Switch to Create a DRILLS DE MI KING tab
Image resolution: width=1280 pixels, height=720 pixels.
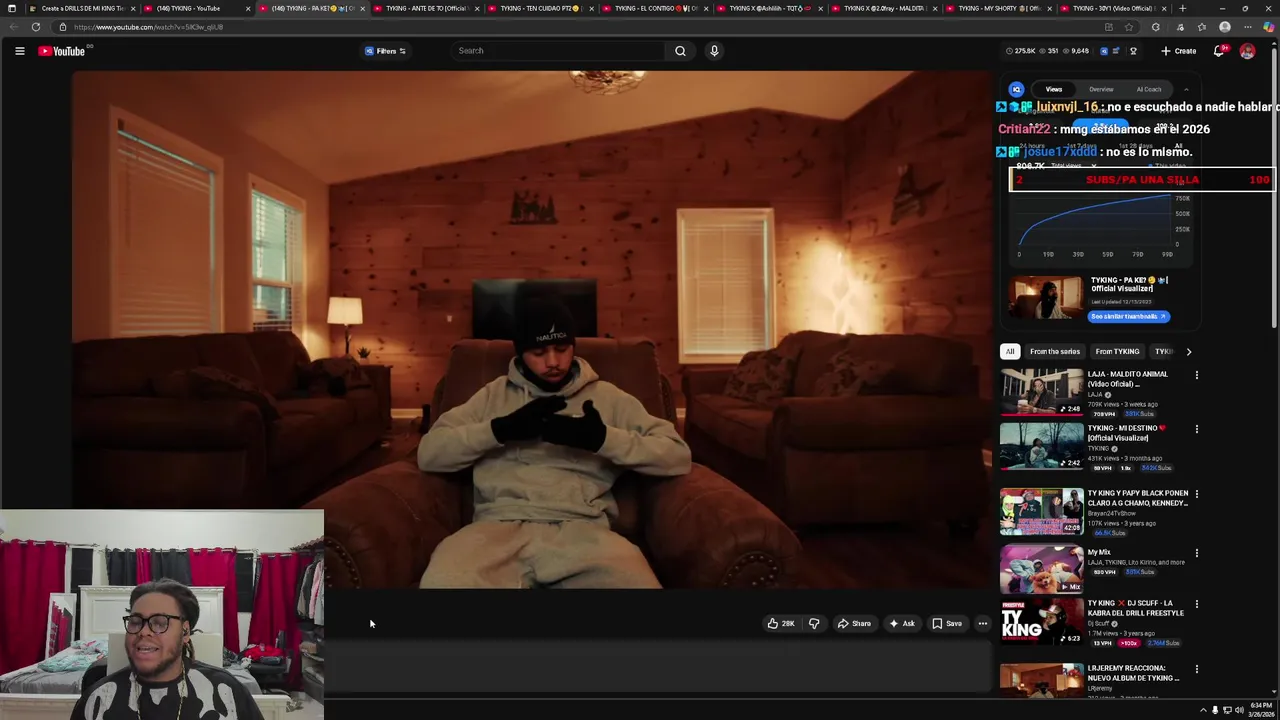click(x=83, y=8)
